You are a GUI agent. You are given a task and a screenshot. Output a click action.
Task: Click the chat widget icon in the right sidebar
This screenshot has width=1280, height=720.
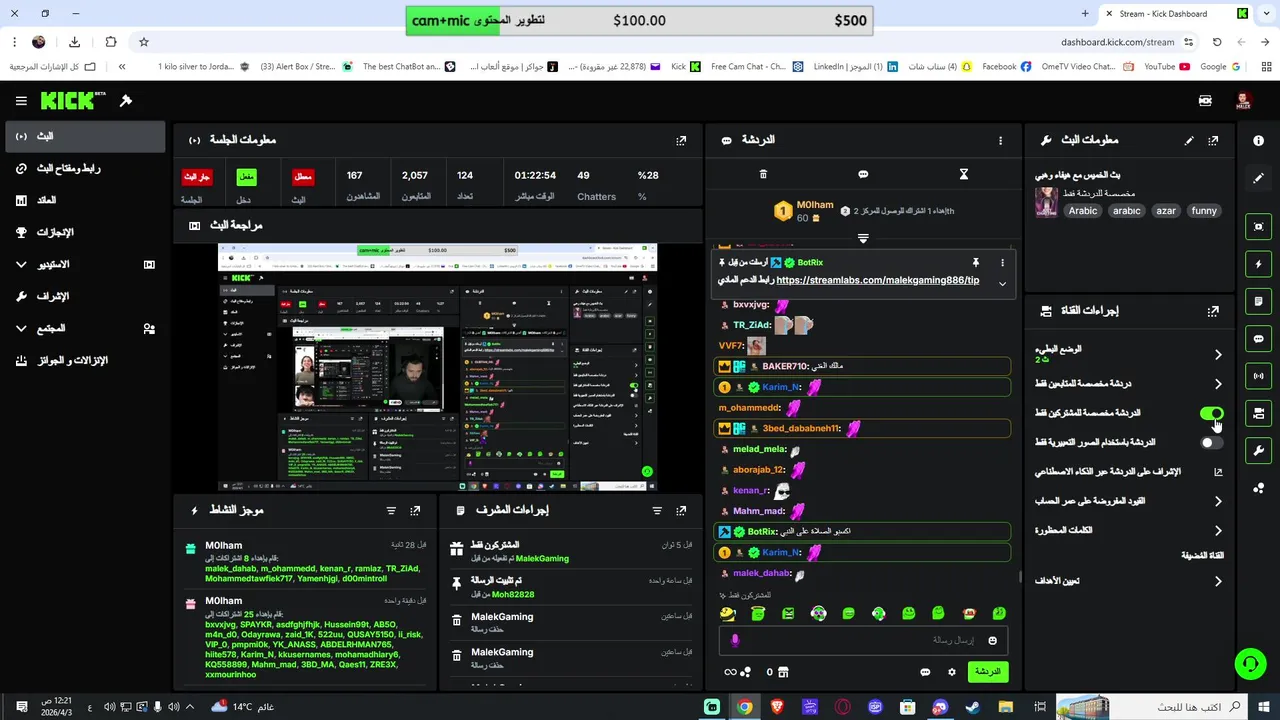1258,339
